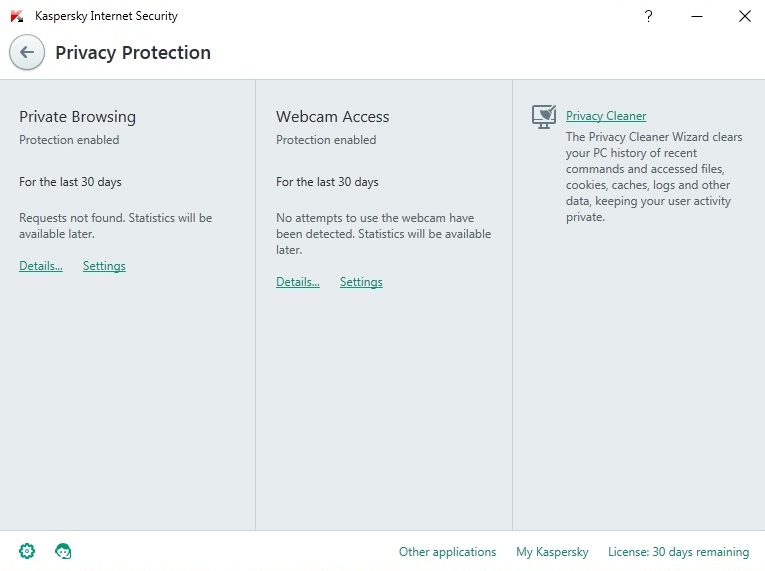
Task: Open Details under Private Browsing
Action: (41, 266)
